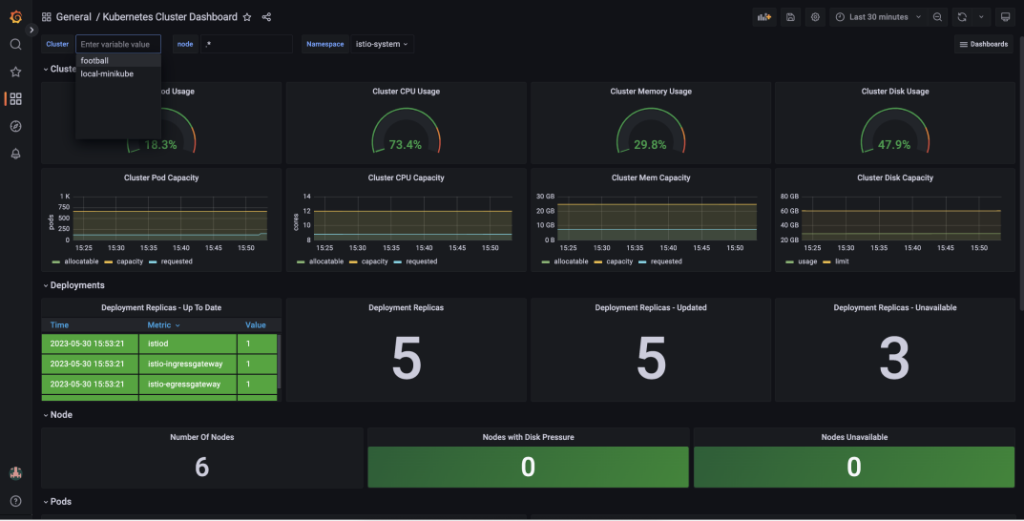Toggle the limit series in Disk Capacity legend
Viewport: 1024px width, 521px height.
point(837,262)
